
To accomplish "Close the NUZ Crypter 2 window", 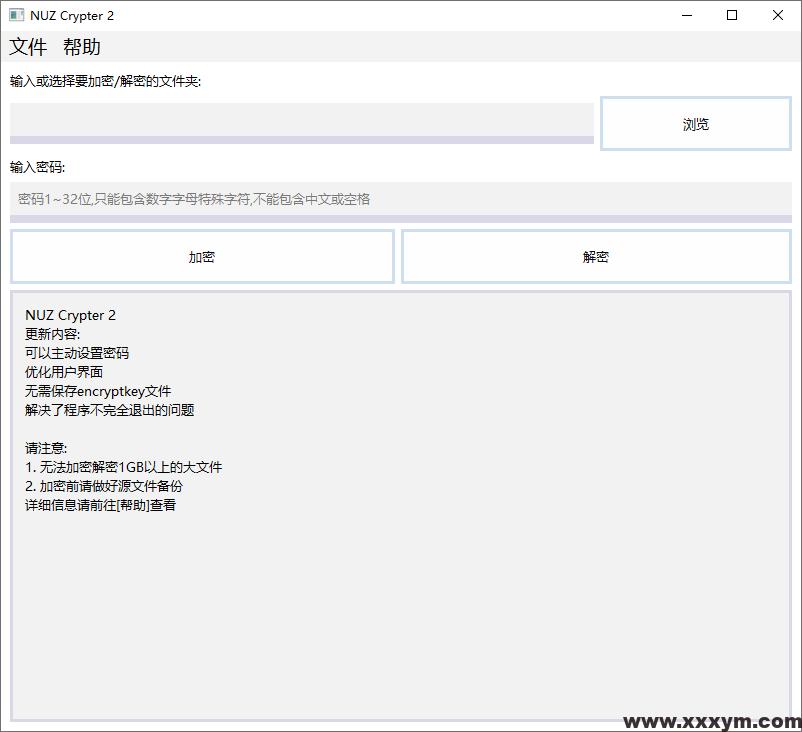I will click(778, 16).
